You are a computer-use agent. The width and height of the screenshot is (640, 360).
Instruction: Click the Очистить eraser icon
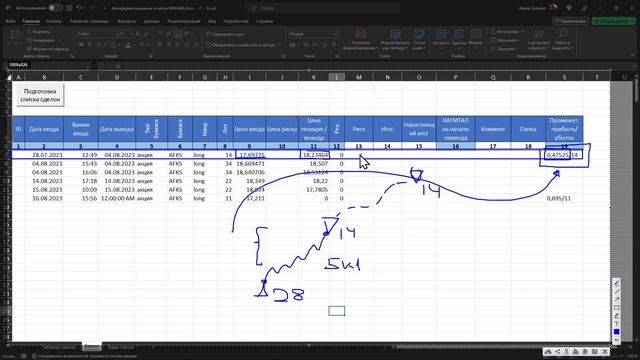(x=494, y=49)
